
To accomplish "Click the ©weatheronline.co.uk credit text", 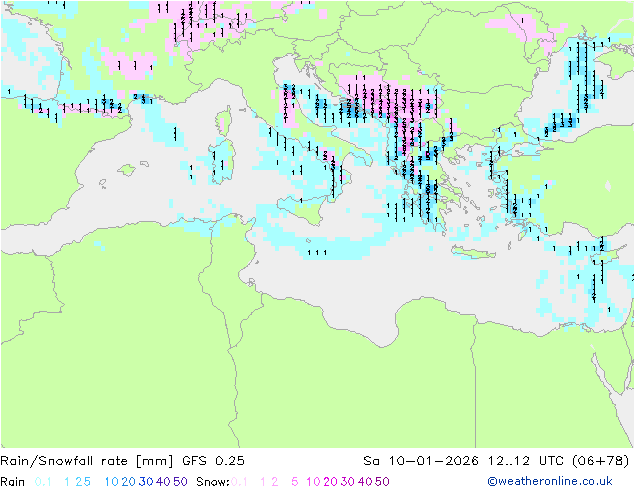I will point(549,481).
